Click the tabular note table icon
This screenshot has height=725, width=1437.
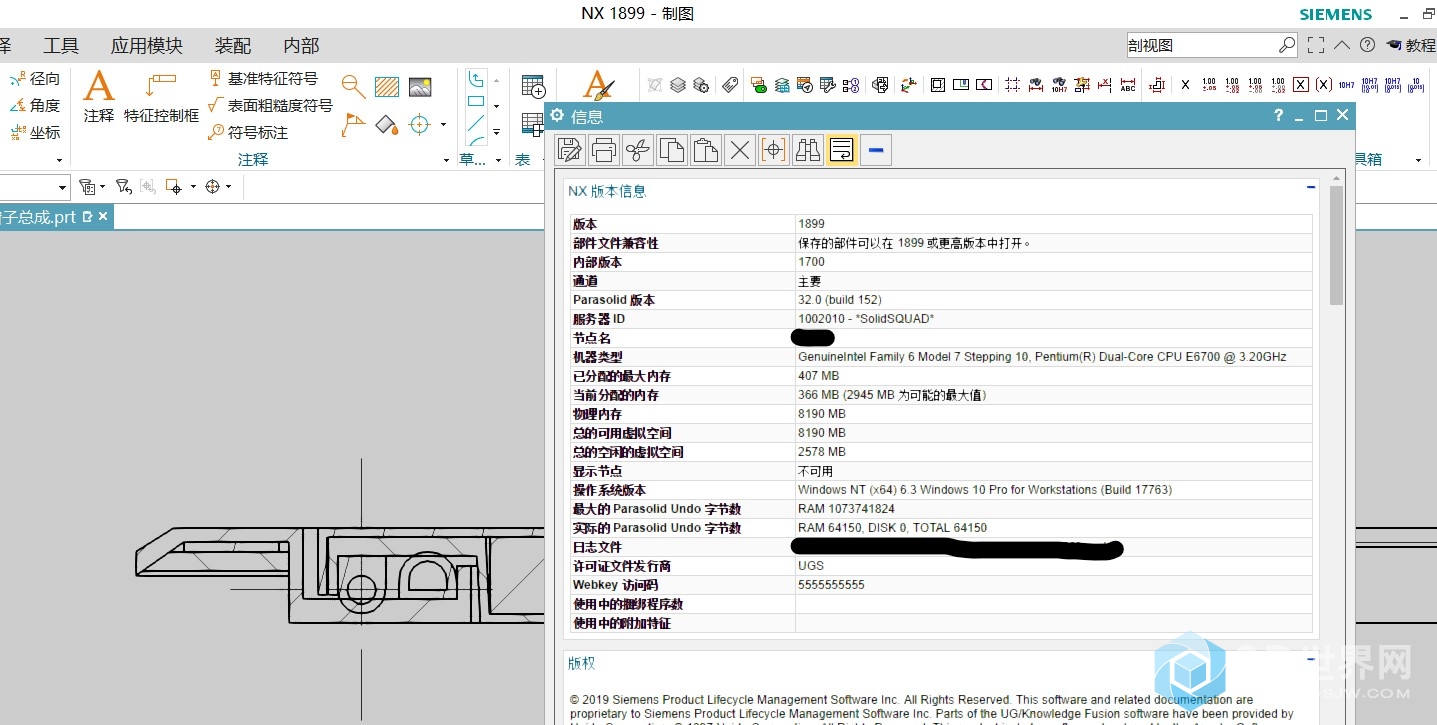click(532, 86)
